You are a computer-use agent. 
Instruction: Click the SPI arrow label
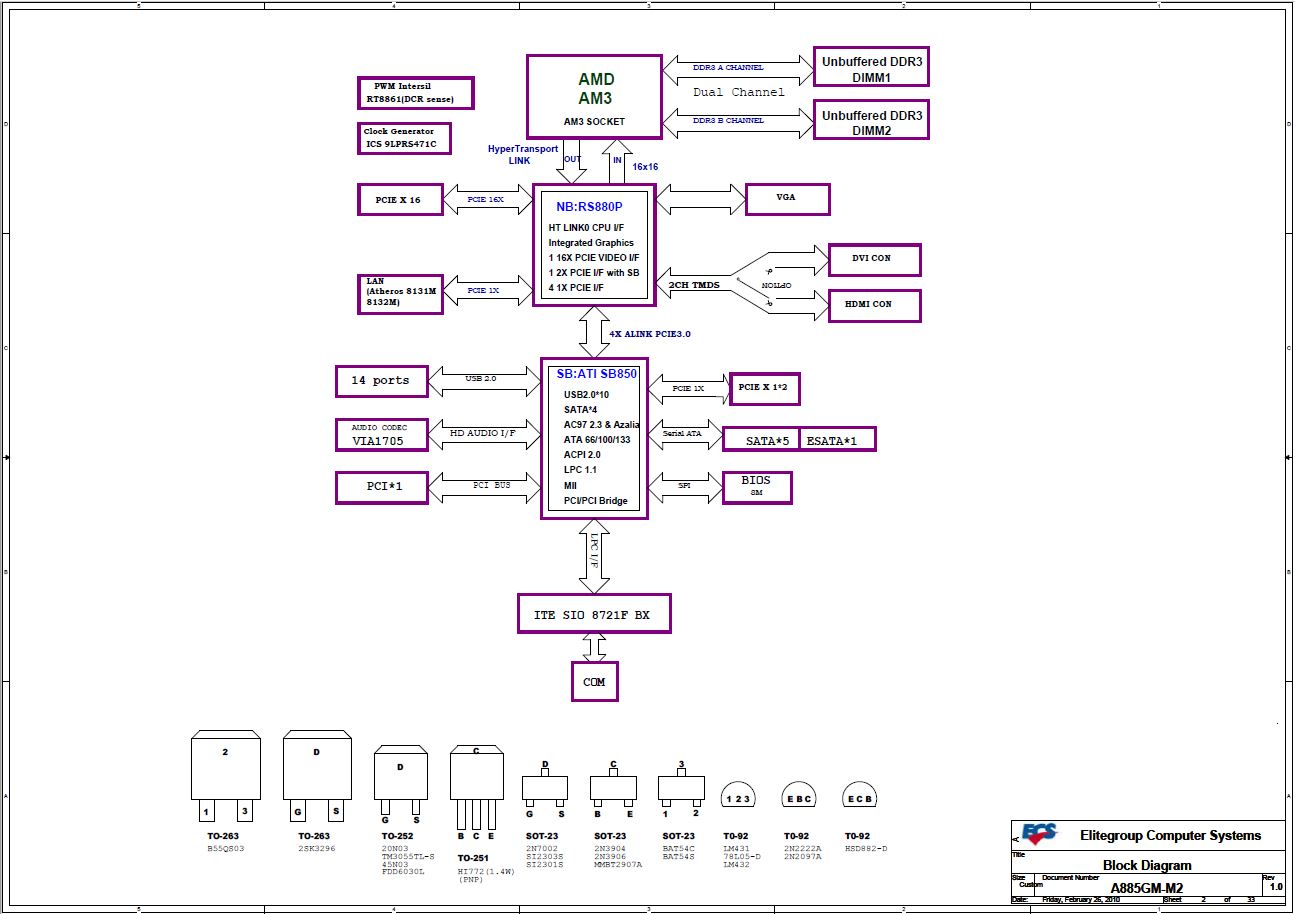685,486
